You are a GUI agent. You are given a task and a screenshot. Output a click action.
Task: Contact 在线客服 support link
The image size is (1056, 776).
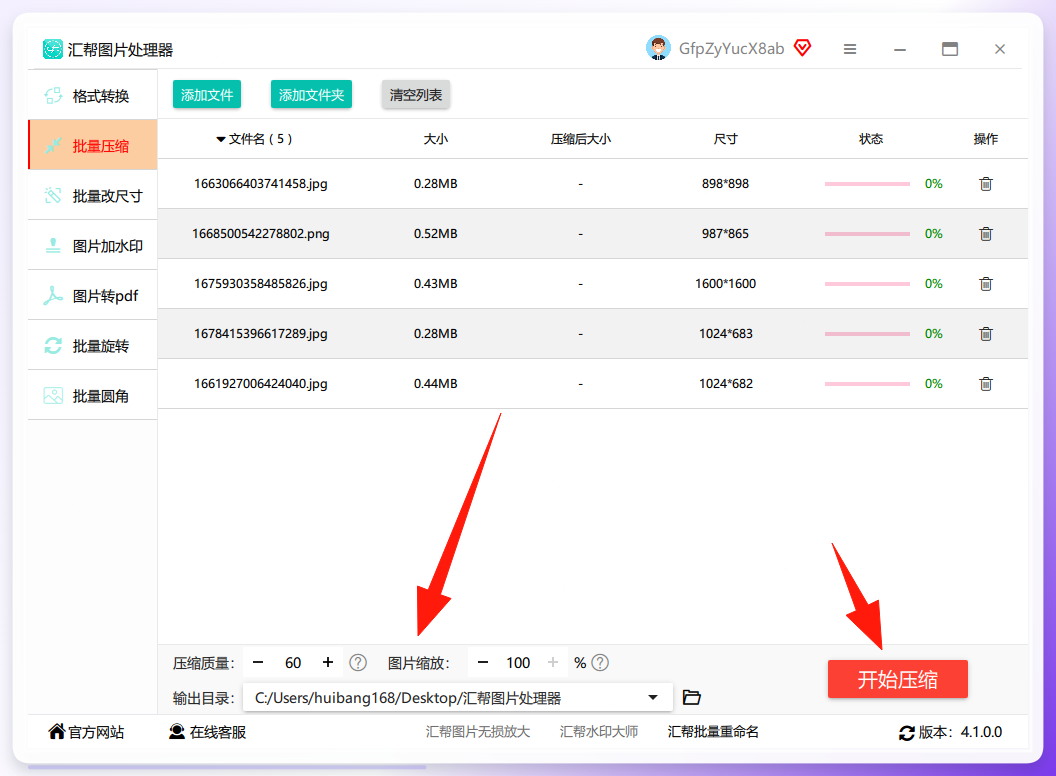207,732
